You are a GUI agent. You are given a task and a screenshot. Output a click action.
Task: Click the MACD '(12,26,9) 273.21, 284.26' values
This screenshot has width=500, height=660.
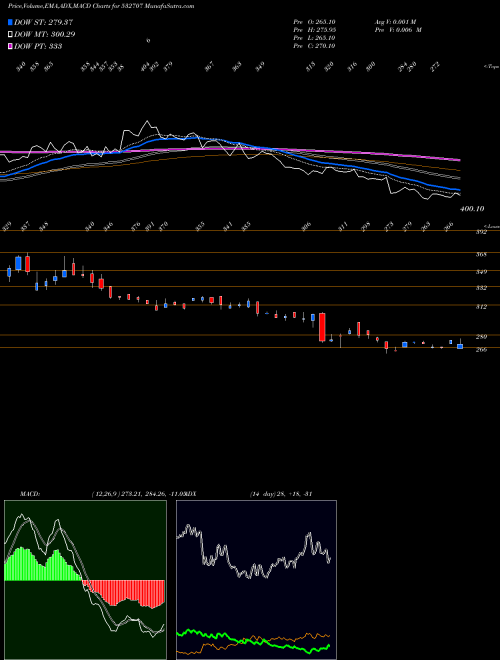tap(129, 493)
